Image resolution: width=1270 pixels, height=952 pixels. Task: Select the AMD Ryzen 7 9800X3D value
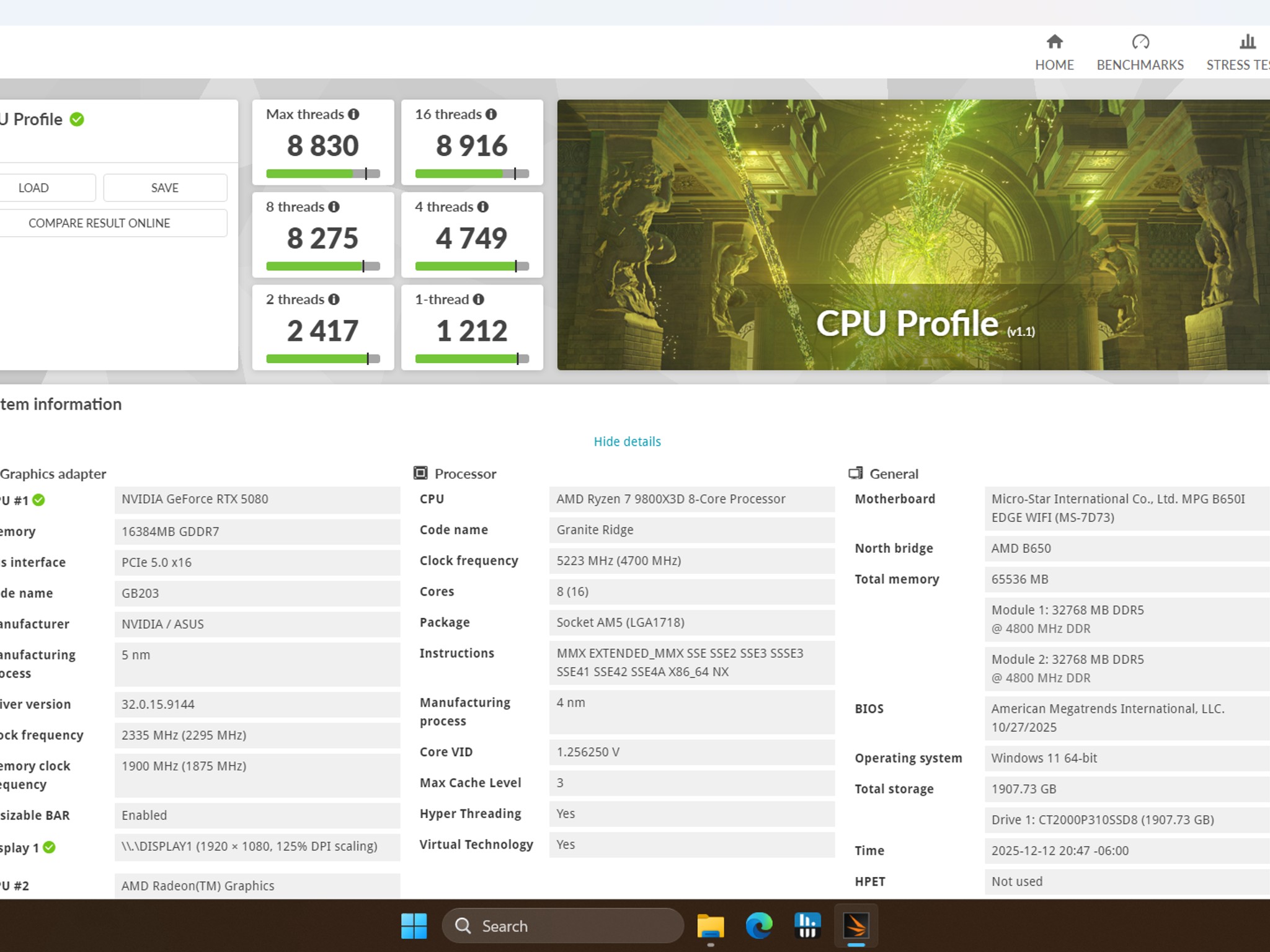(x=692, y=500)
